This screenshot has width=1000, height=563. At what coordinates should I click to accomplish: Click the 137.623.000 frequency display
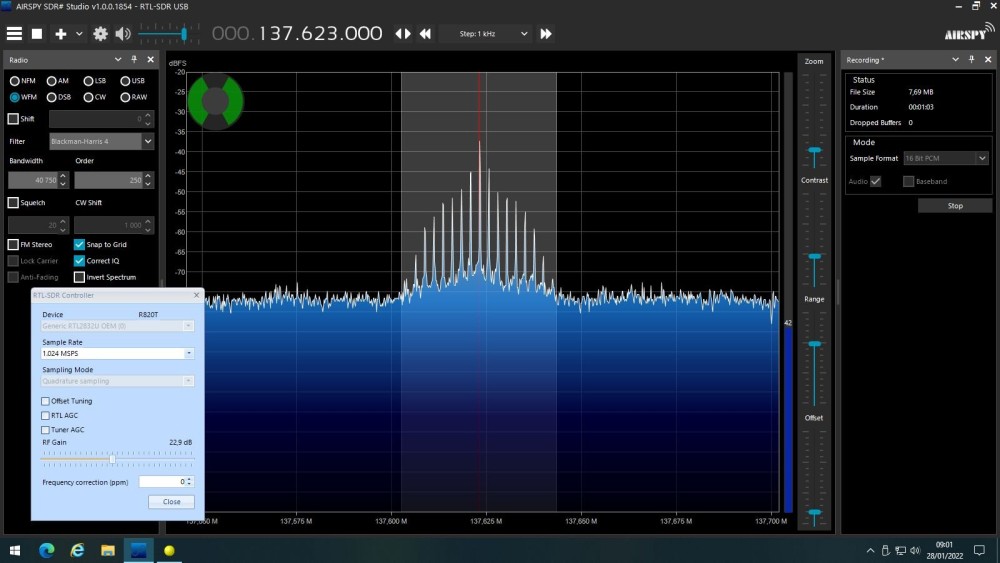(320, 33)
